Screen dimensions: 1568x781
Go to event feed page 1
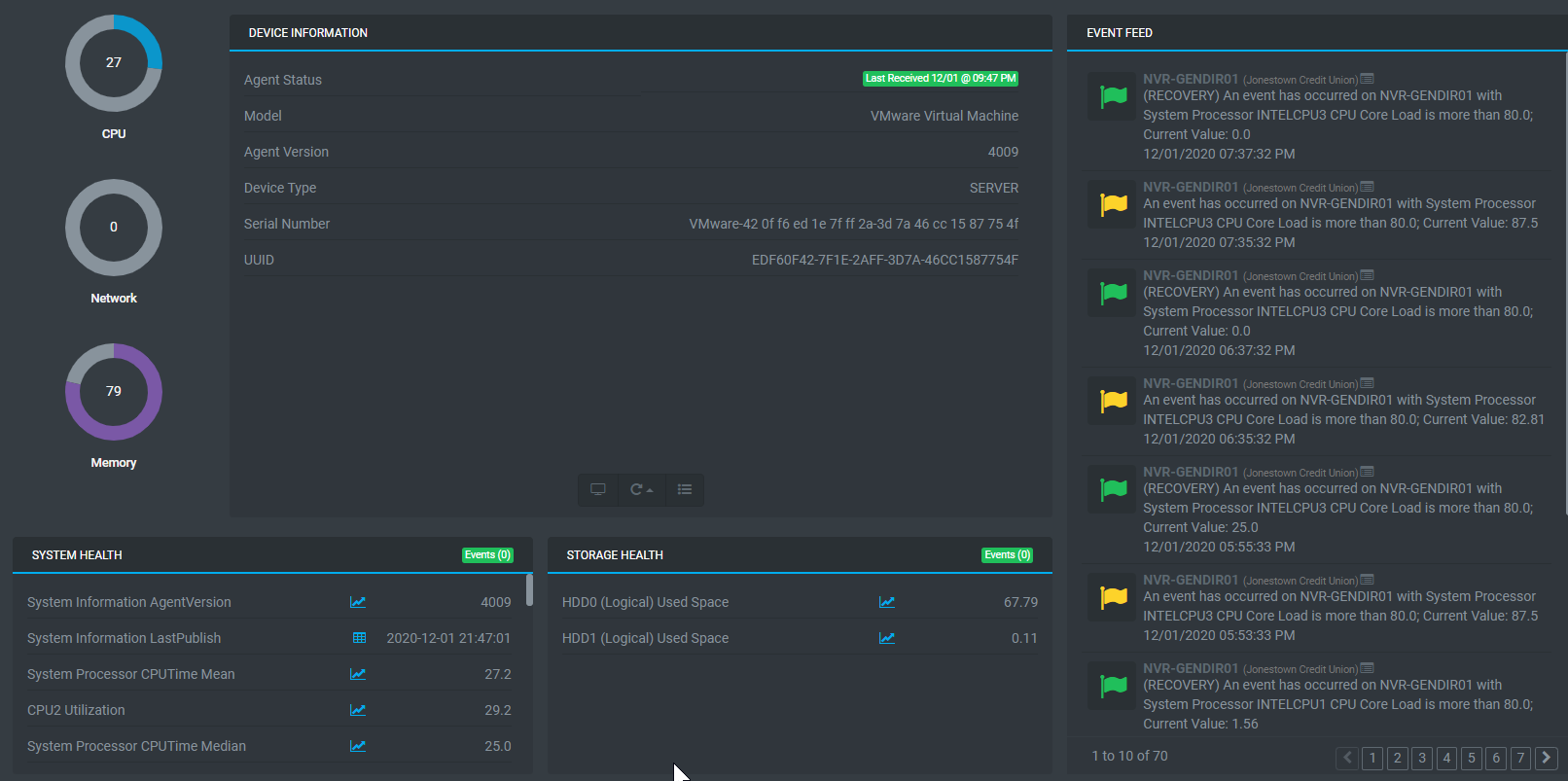[1372, 758]
